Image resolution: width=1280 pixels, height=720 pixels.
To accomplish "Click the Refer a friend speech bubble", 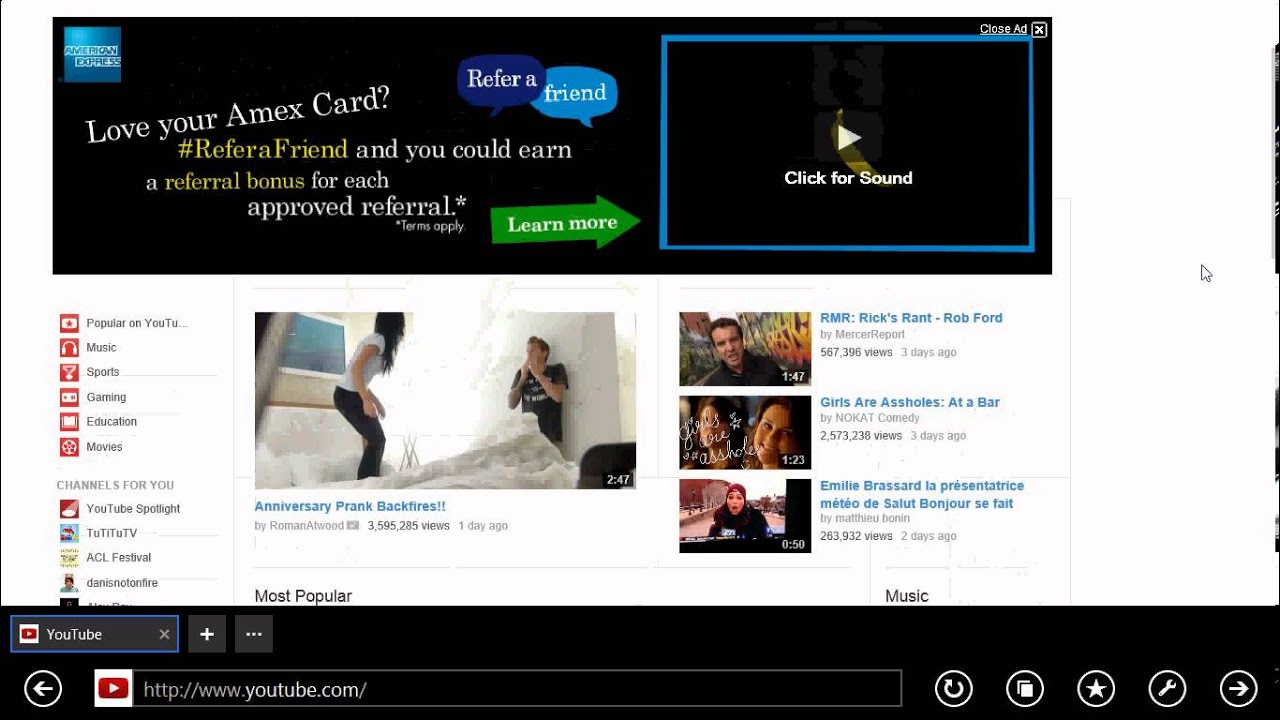I will coord(537,88).
